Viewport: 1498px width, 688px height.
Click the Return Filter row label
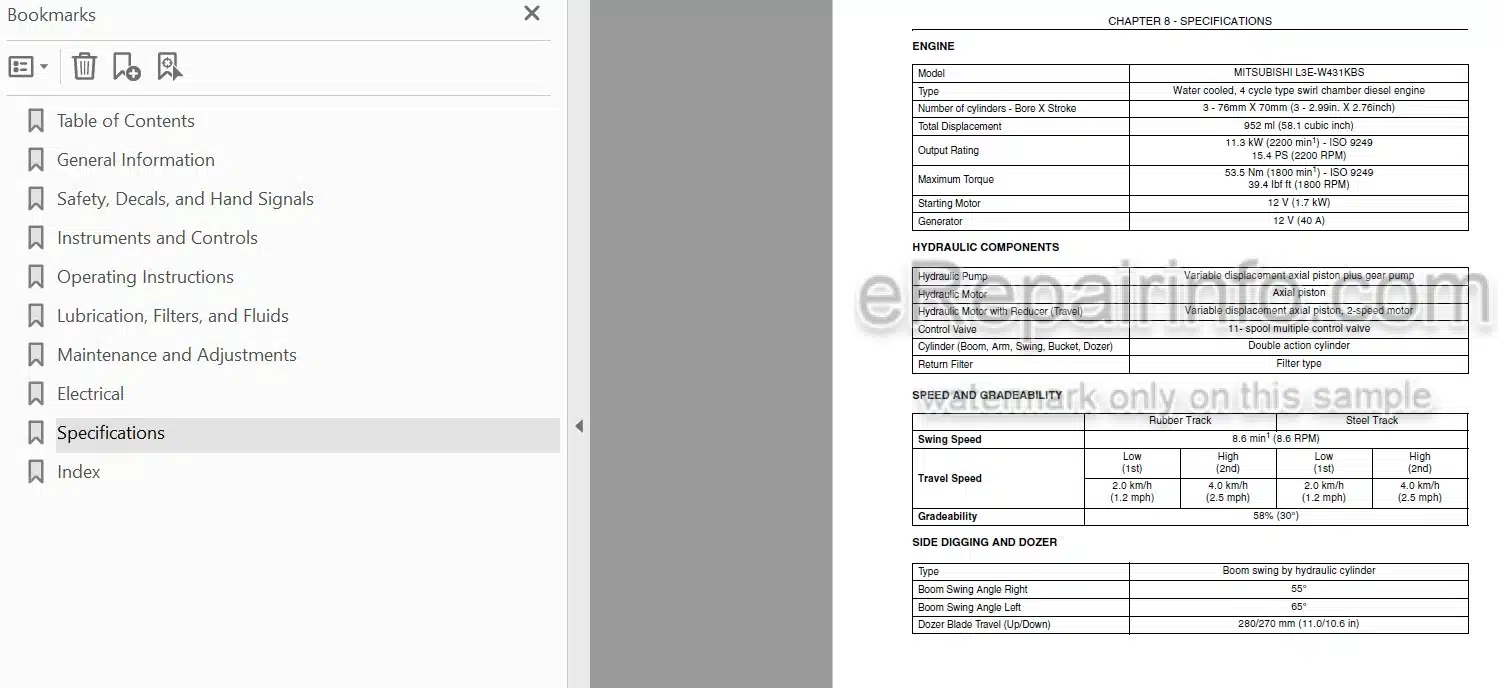945,364
